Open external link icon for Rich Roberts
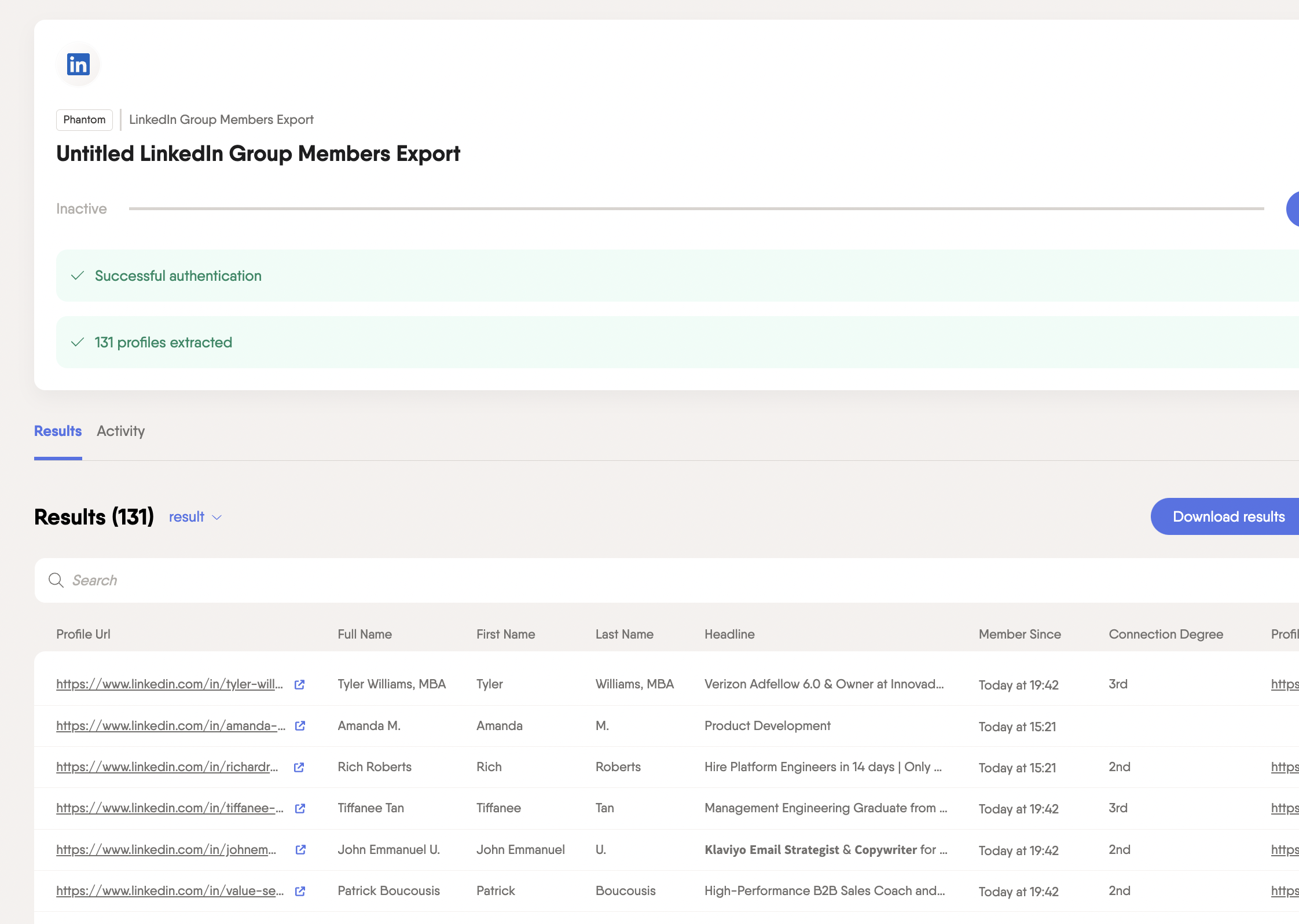 [299, 767]
